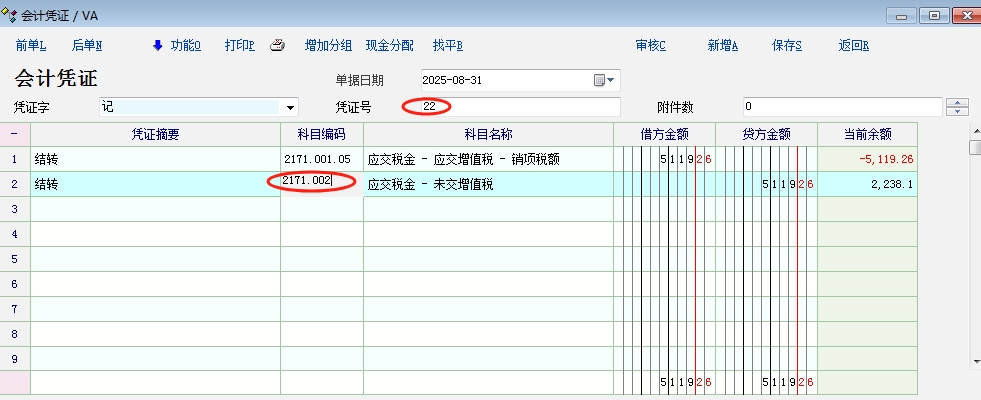Increase 附件数 with the up stepper
The width and height of the screenshot is (981, 400).
pyautogui.click(x=957, y=102)
